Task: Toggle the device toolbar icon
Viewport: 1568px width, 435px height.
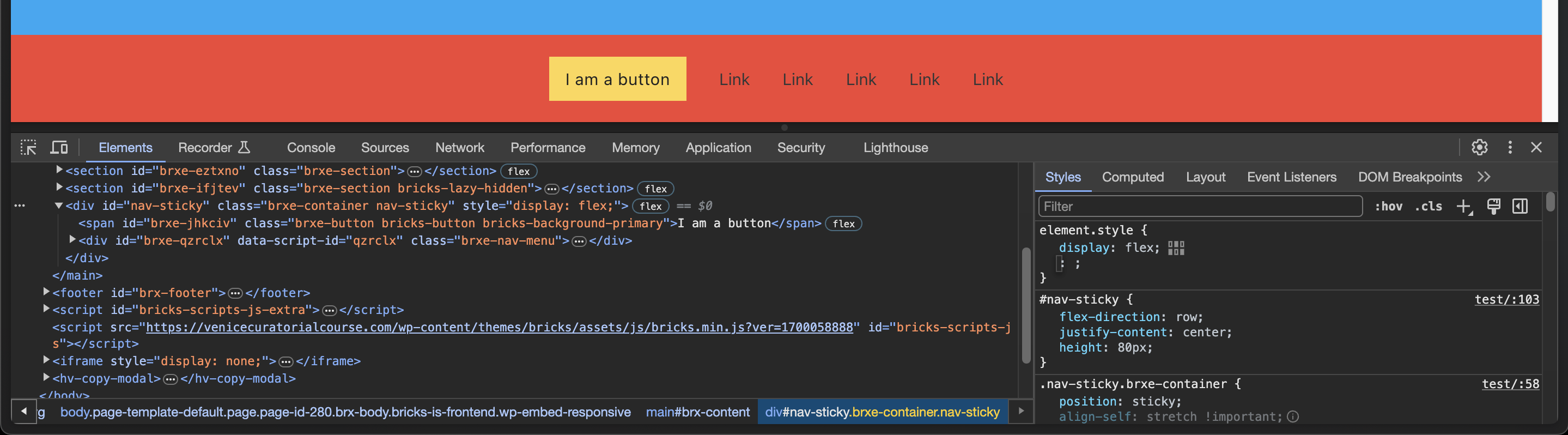Action: click(59, 147)
